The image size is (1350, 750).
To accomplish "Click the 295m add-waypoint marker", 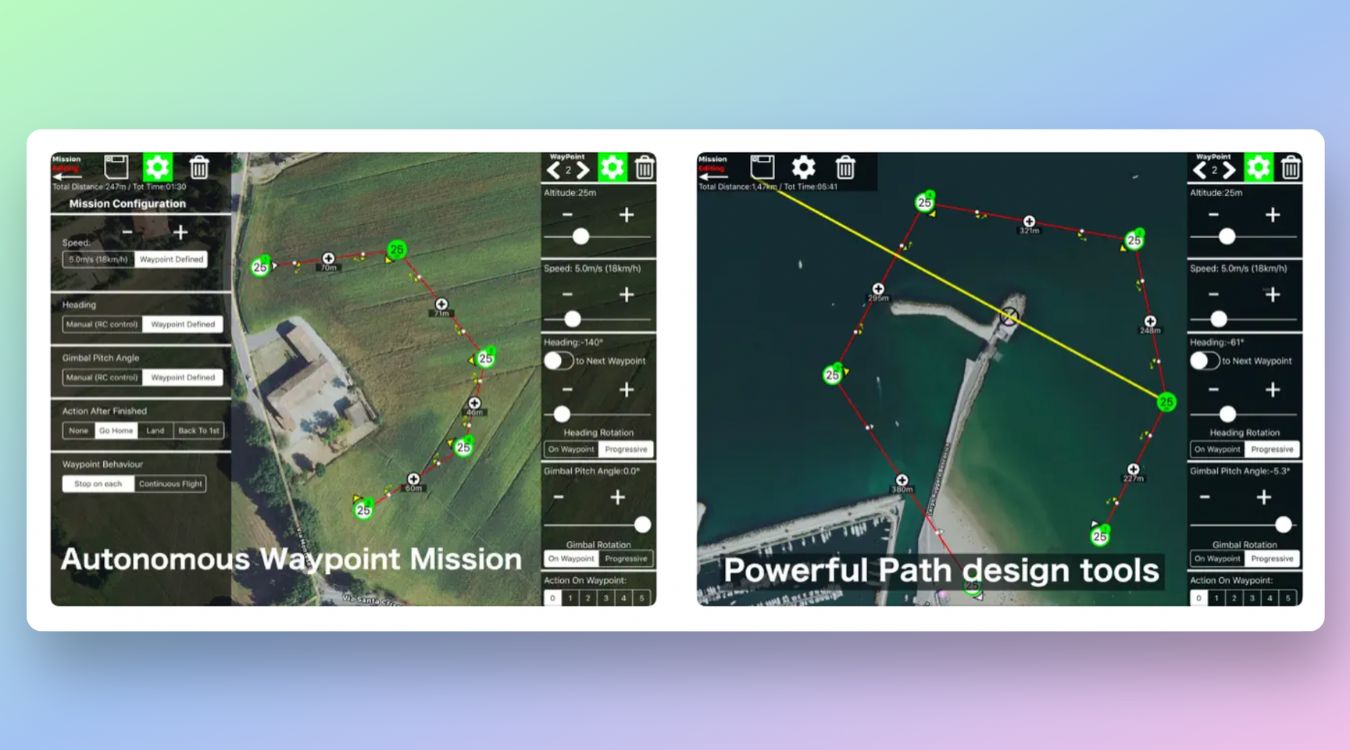I will (878, 289).
